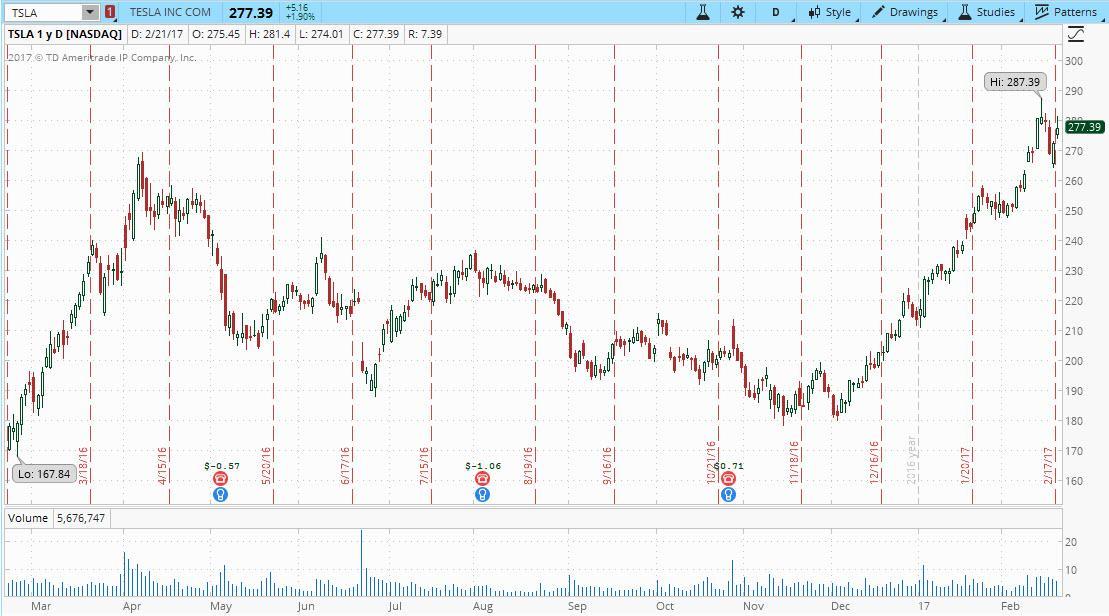Open the Studies menu
This screenshot has height=616, width=1109.
pyautogui.click(x=987, y=12)
